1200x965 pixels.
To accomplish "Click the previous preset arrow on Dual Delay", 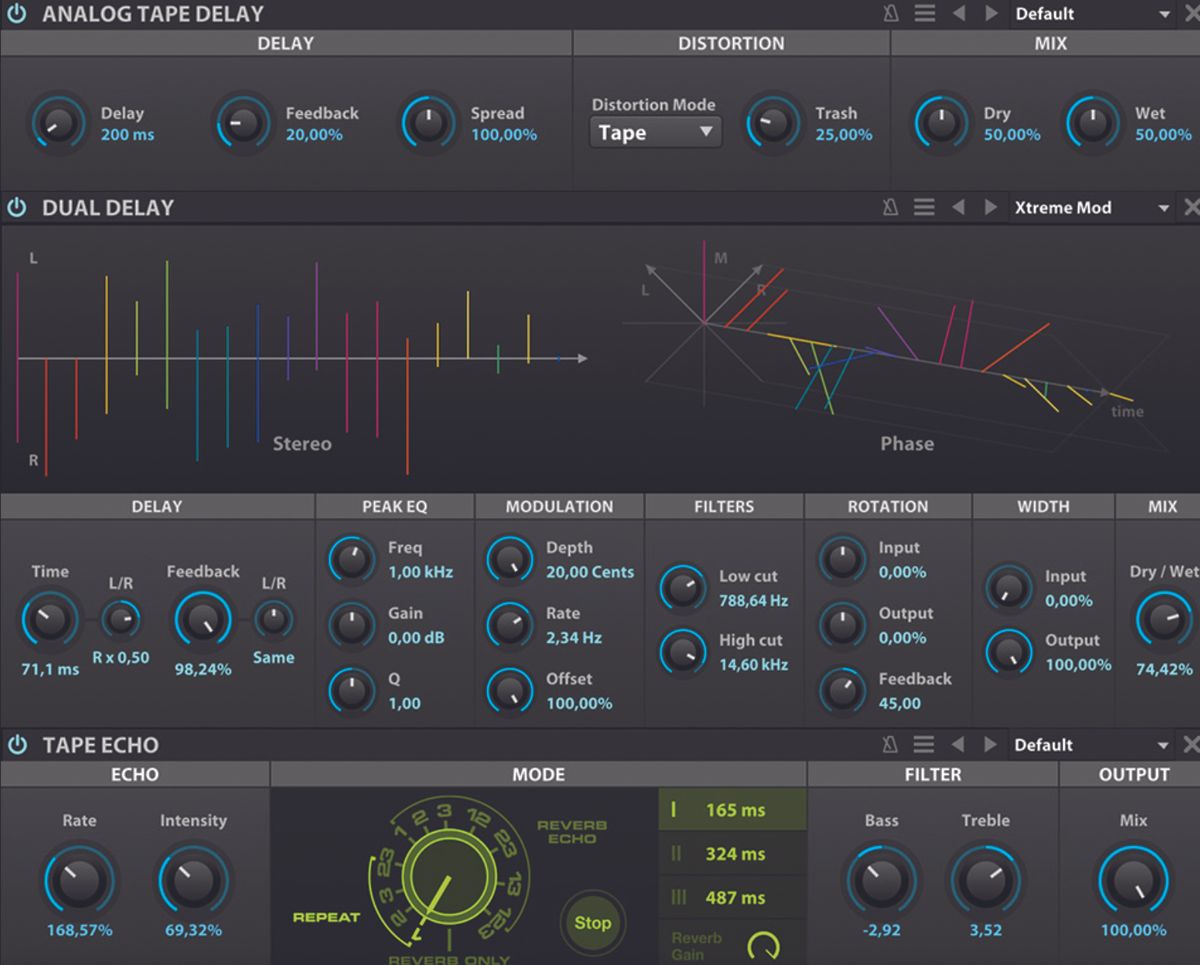I will (x=958, y=207).
